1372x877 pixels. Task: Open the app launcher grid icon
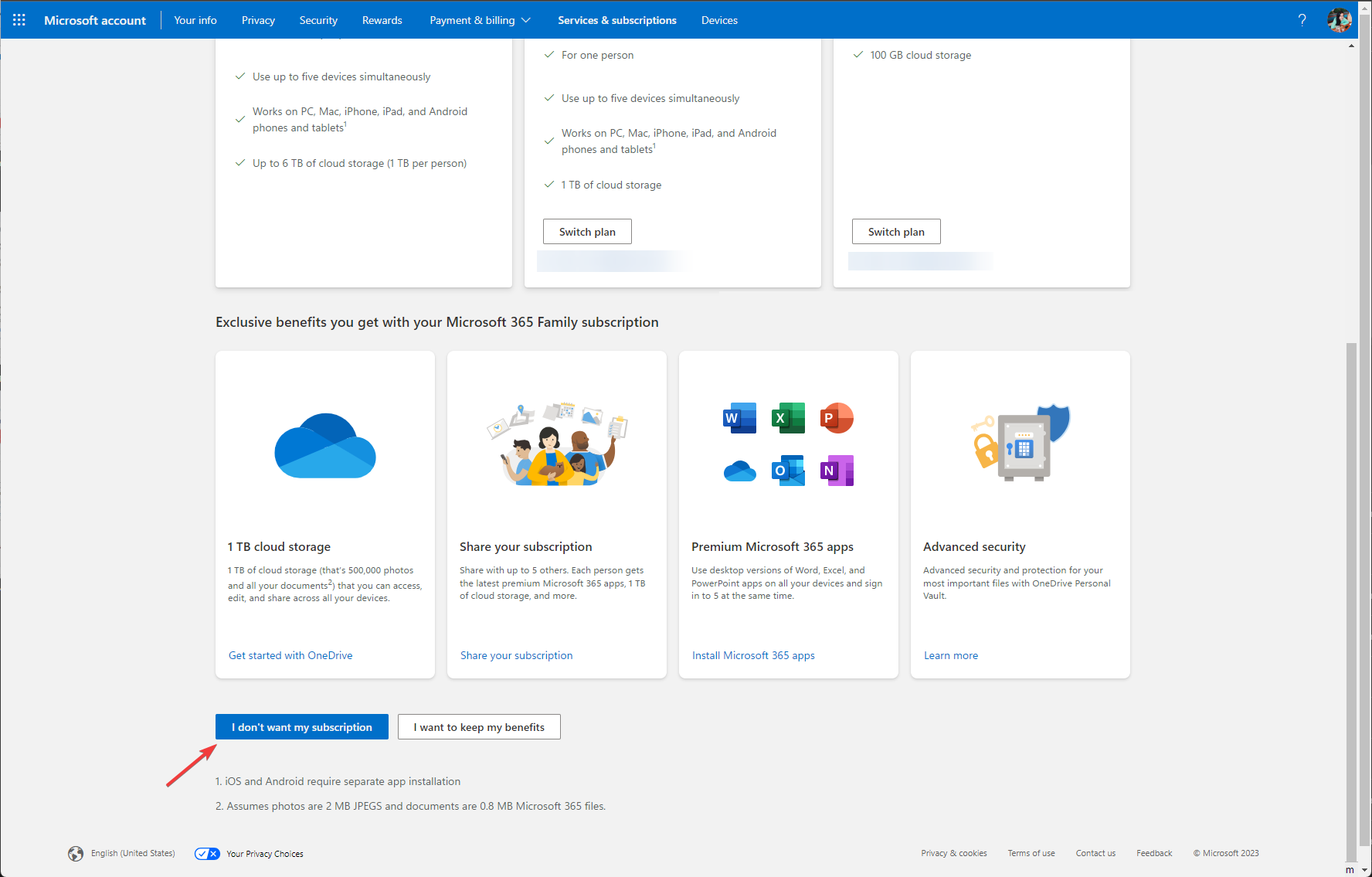click(19, 20)
